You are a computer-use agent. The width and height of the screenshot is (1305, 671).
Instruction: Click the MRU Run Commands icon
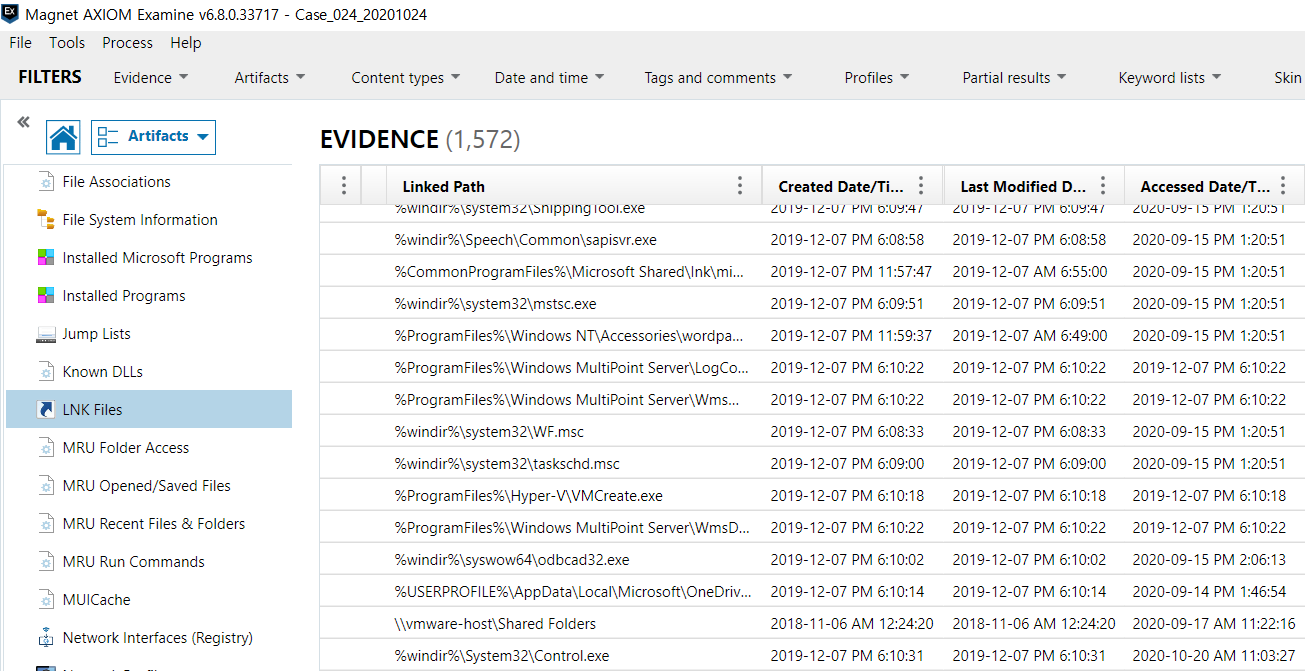pos(45,562)
